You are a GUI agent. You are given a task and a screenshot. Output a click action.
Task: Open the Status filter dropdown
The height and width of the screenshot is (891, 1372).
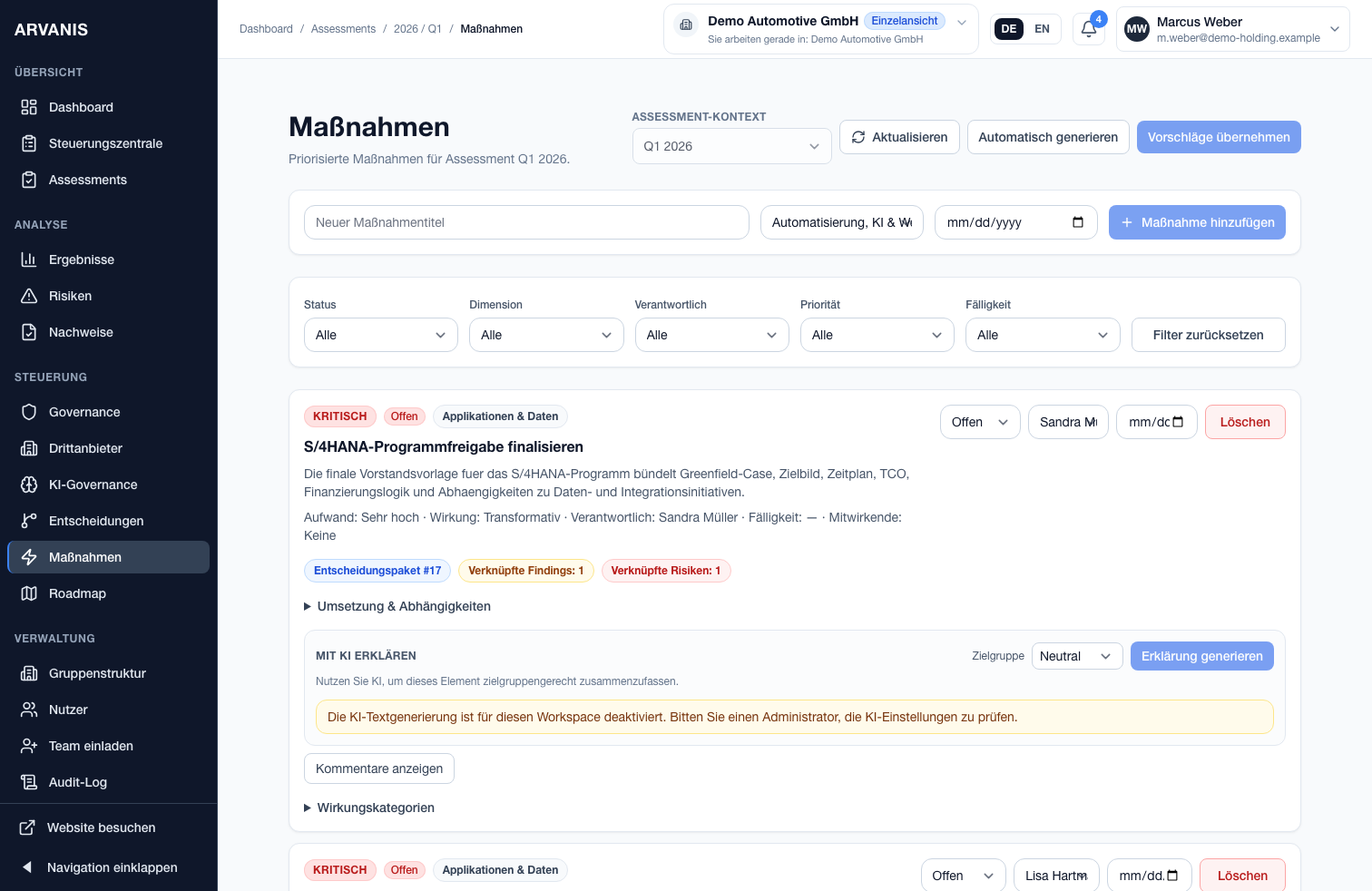point(380,335)
